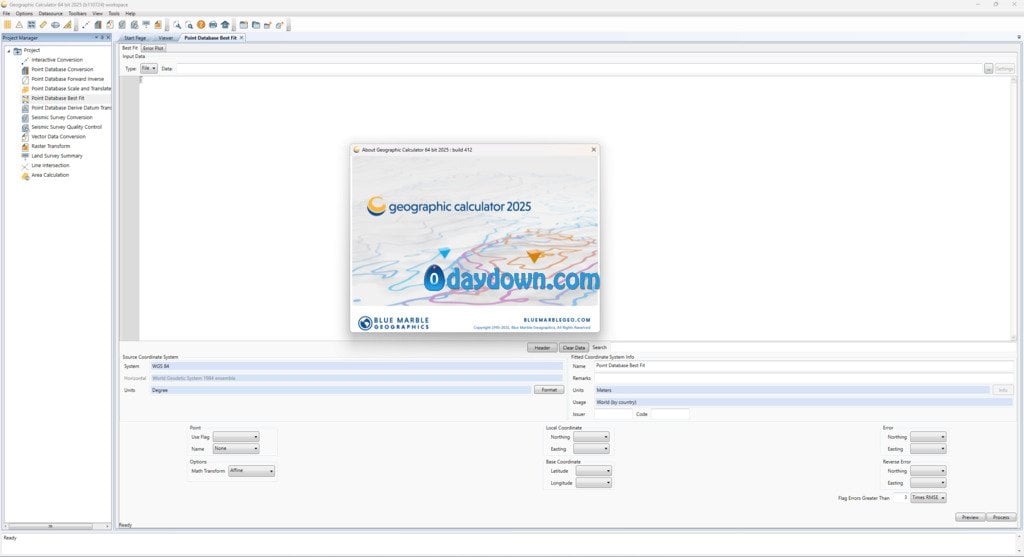
Task: Click the yellow set-square triangle toolbar icon
Action: pyautogui.click(x=67, y=25)
